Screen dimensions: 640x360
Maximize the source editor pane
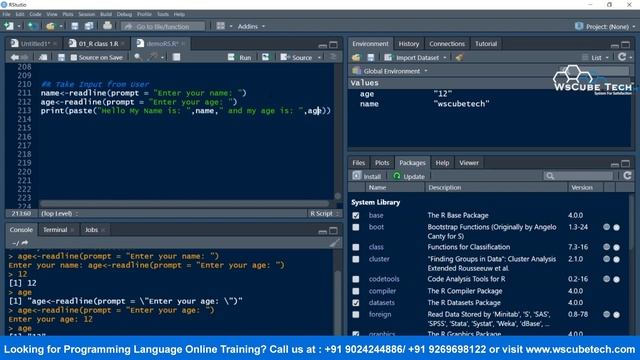coord(333,44)
